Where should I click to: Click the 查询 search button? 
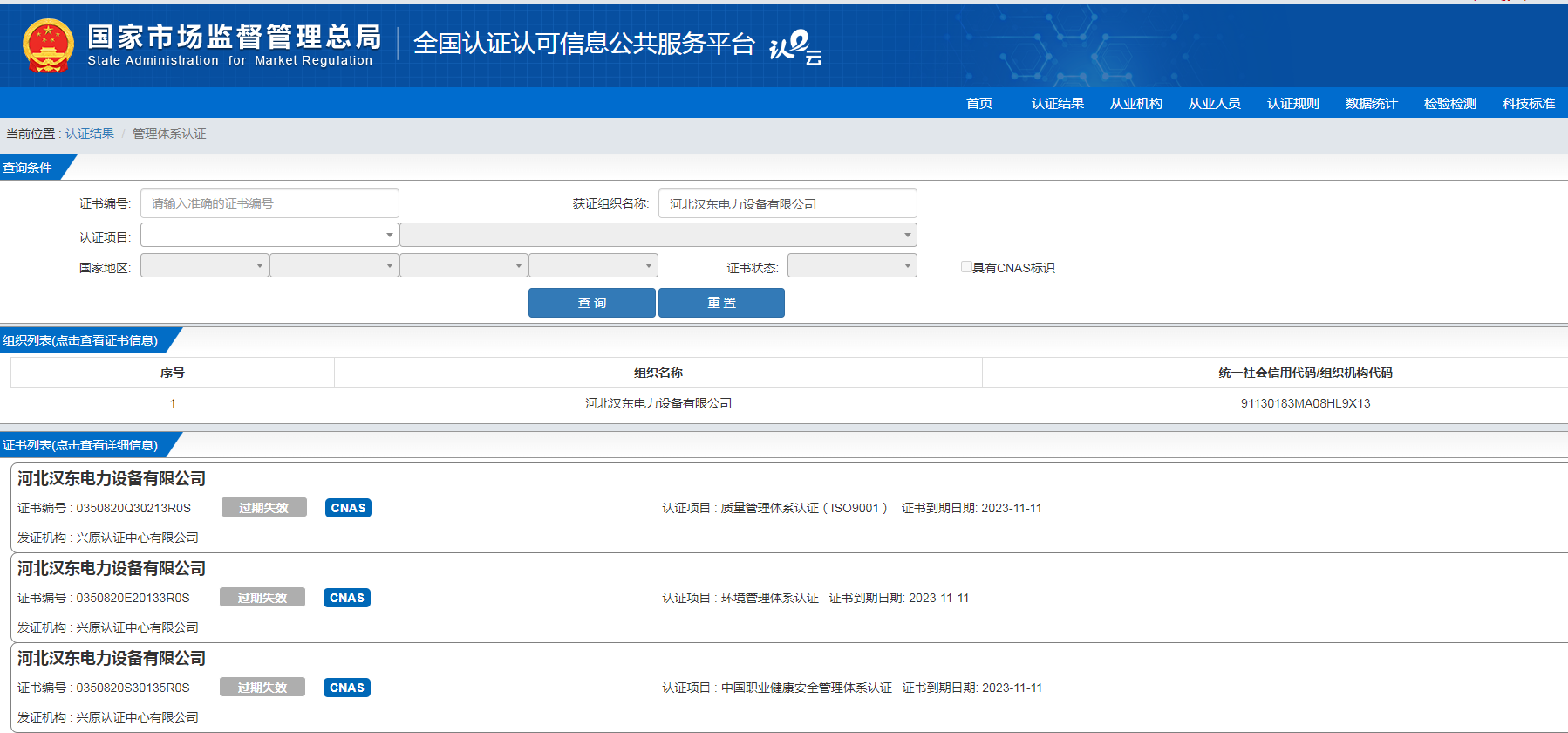(x=592, y=303)
